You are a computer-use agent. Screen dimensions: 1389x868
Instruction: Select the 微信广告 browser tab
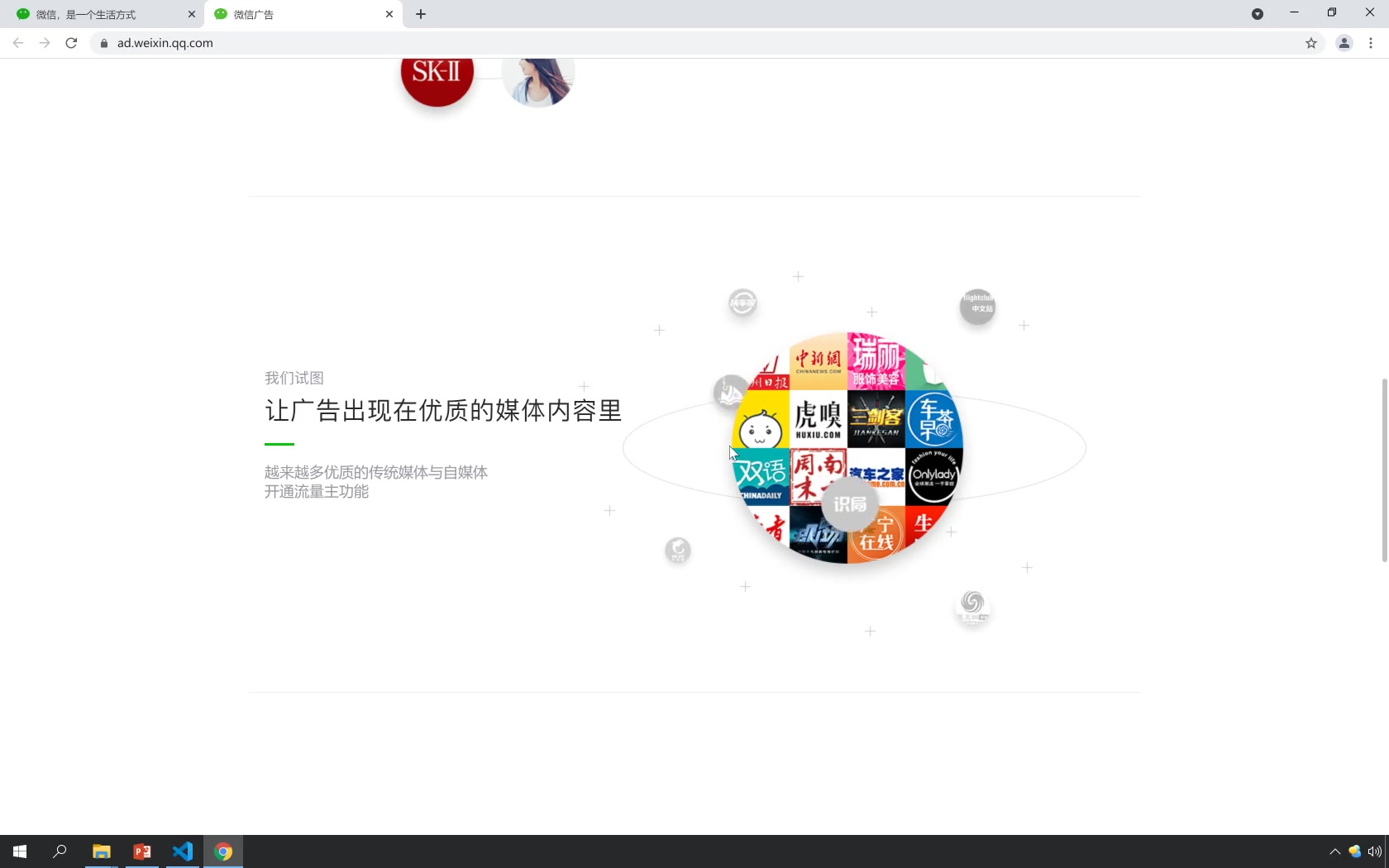[303, 14]
